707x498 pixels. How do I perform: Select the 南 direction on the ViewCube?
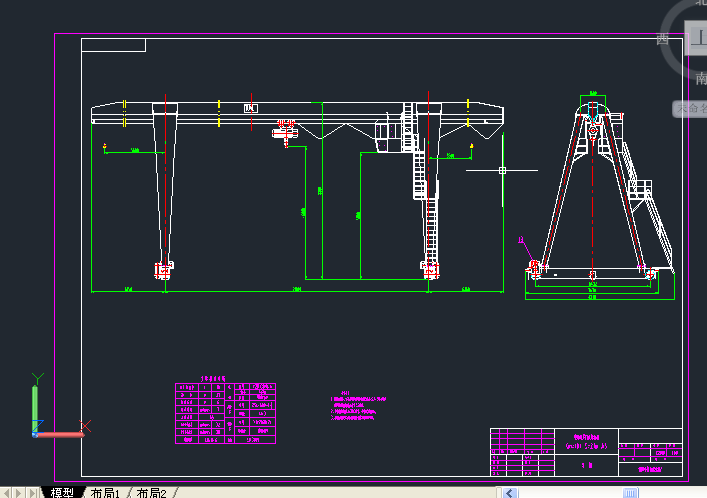click(701, 78)
